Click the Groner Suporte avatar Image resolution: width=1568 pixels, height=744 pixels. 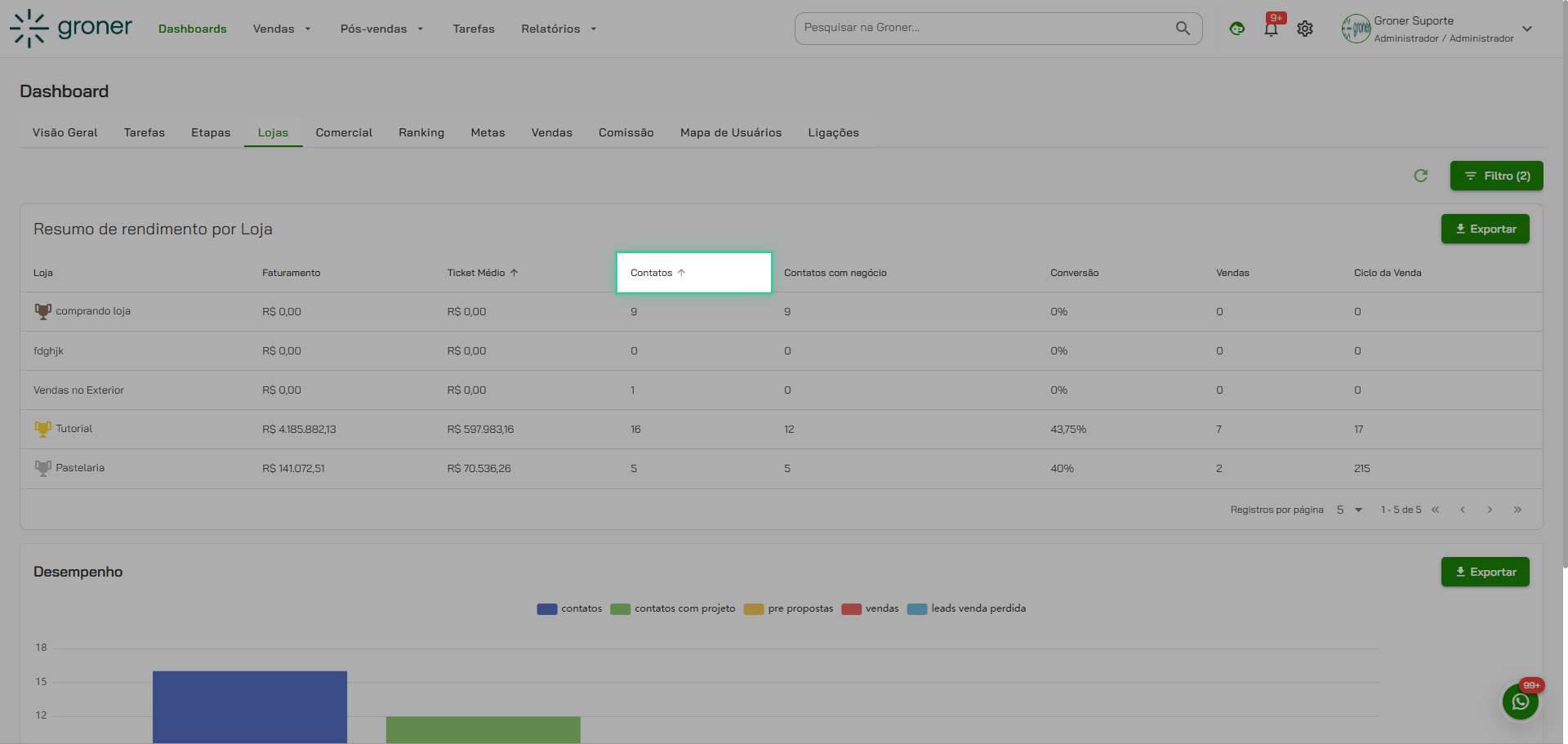[x=1356, y=29]
